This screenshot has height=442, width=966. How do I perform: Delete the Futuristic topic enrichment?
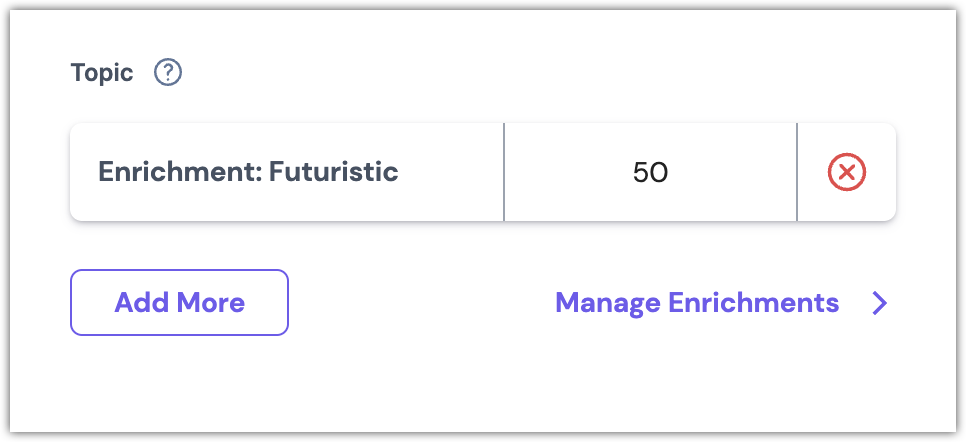coord(846,173)
